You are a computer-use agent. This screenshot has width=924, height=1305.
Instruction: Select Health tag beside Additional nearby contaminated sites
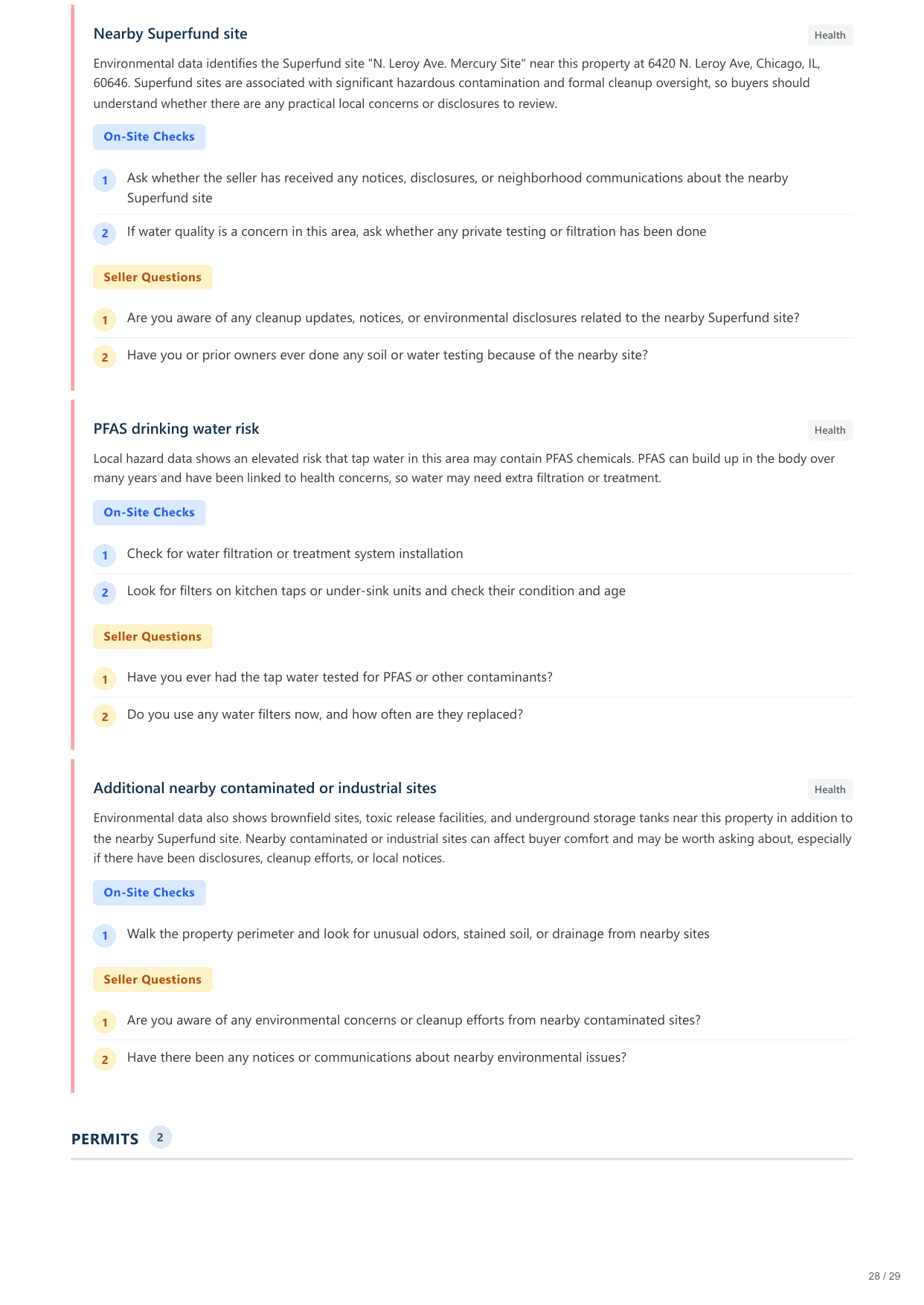point(830,789)
